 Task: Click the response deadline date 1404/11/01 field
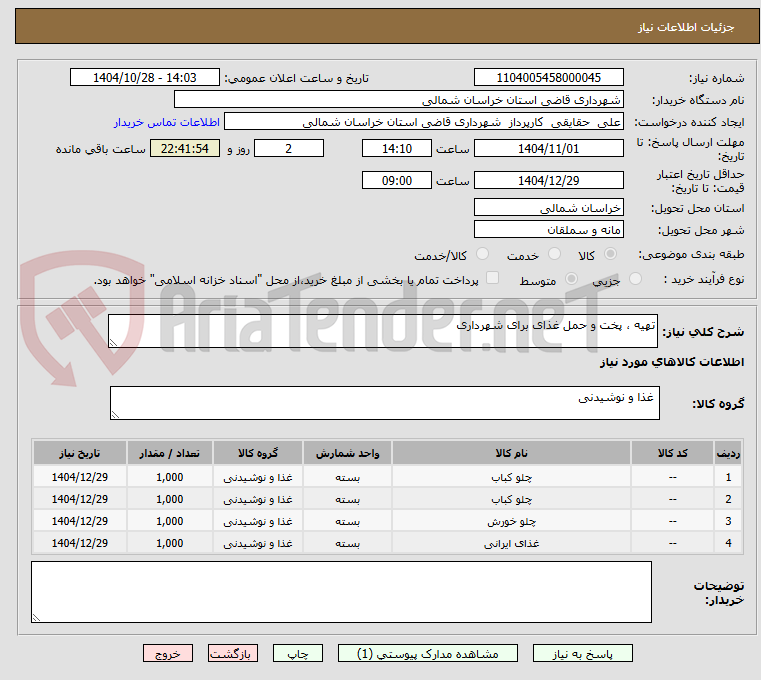548,149
